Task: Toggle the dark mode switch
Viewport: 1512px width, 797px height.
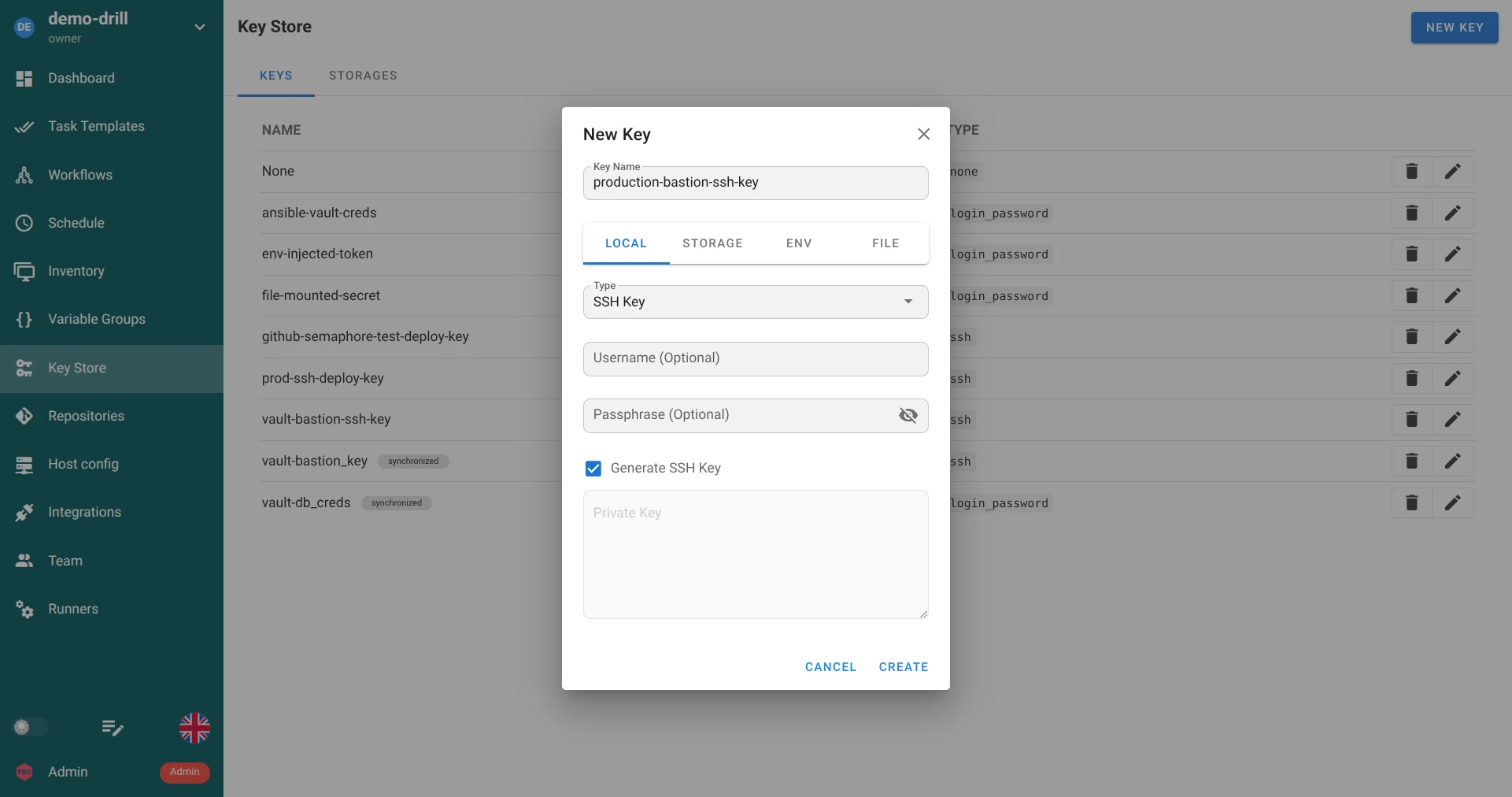Action: 30,727
